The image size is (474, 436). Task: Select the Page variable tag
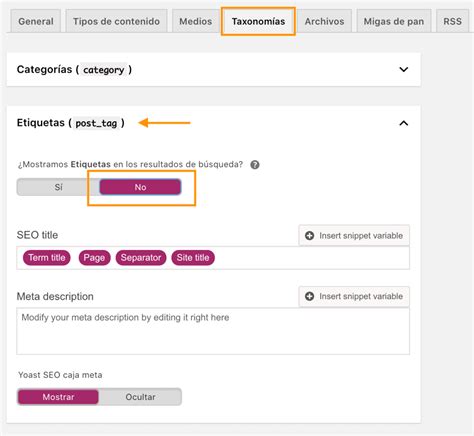pos(94,258)
